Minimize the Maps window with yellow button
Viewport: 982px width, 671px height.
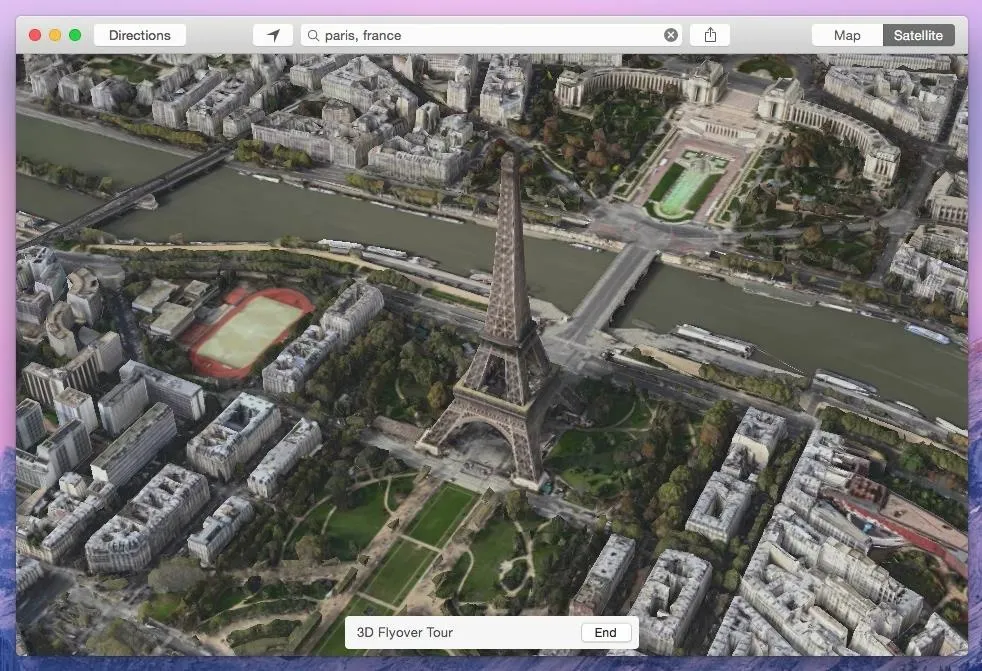pyautogui.click(x=55, y=35)
